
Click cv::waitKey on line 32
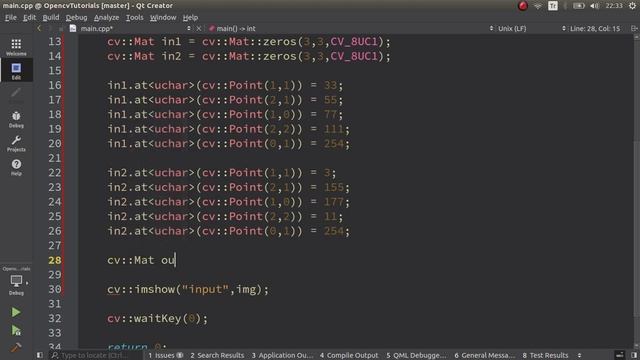(144, 318)
